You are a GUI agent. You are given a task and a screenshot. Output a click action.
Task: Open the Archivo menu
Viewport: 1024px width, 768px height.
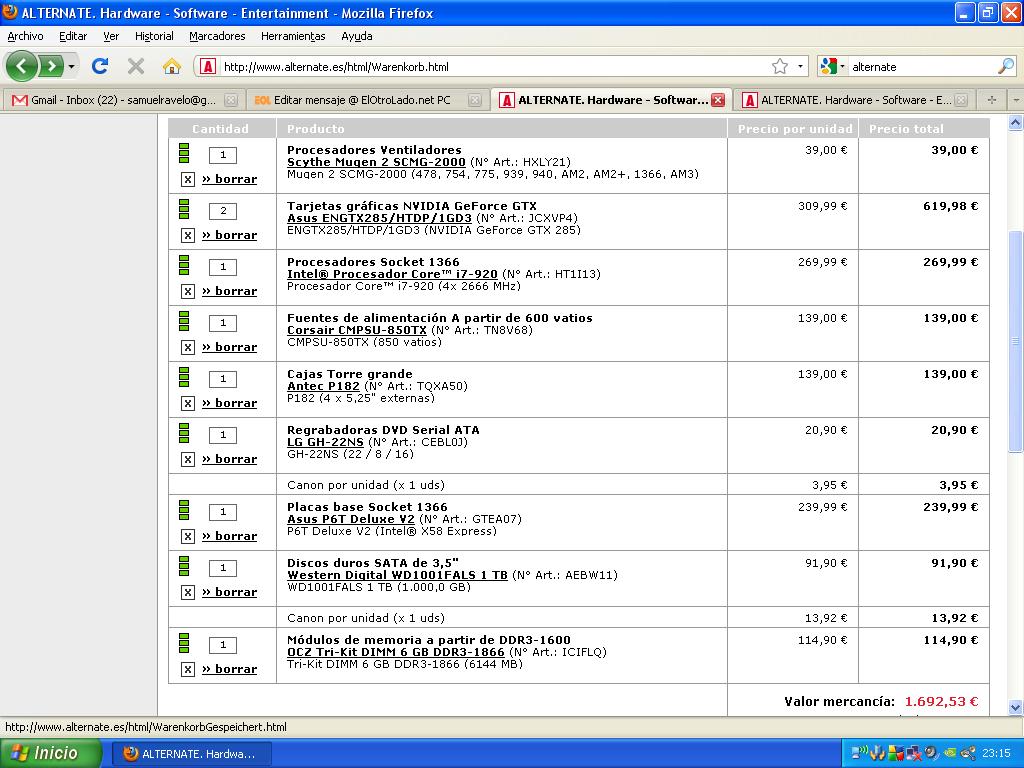[x=25, y=36]
